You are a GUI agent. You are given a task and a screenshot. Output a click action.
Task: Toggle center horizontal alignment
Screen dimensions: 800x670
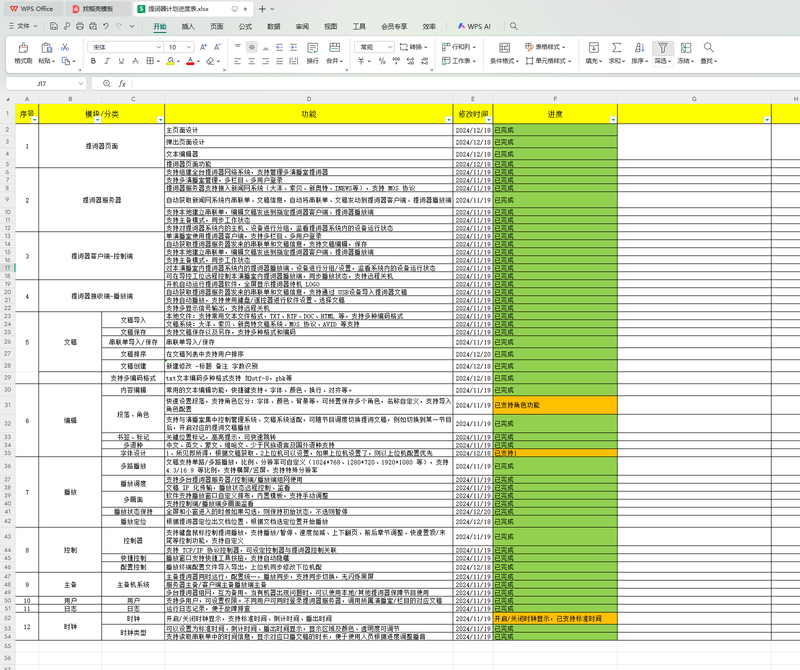point(252,61)
